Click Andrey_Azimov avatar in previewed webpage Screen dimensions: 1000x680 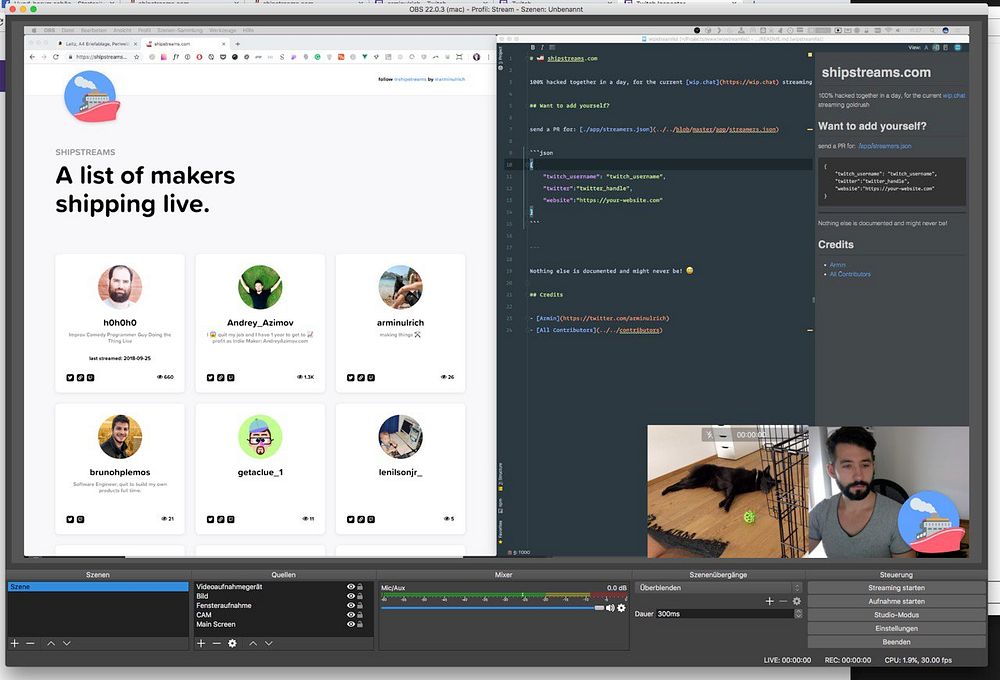tap(260, 288)
